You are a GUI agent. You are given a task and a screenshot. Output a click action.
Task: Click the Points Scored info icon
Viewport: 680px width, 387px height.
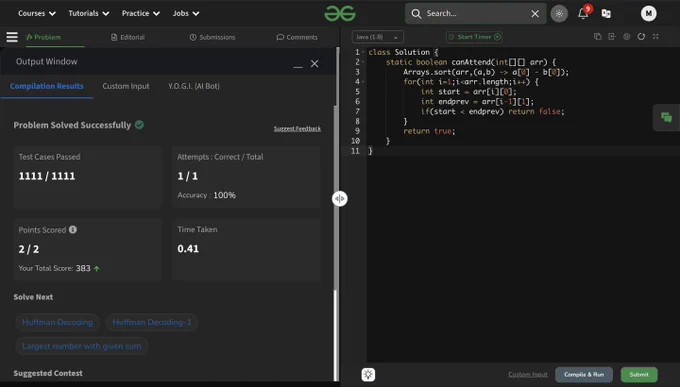73,230
